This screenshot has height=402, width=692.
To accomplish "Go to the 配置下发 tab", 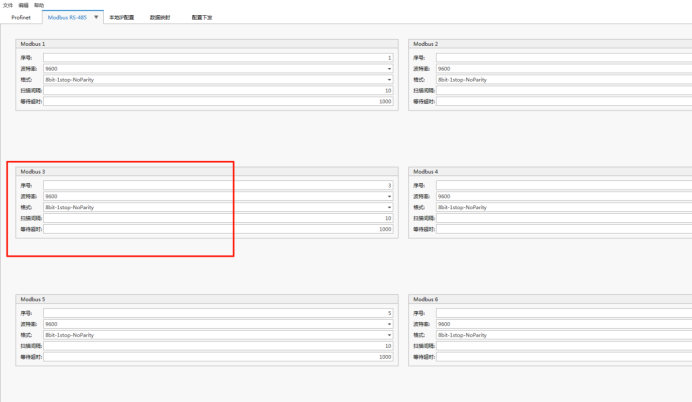I will [202, 17].
